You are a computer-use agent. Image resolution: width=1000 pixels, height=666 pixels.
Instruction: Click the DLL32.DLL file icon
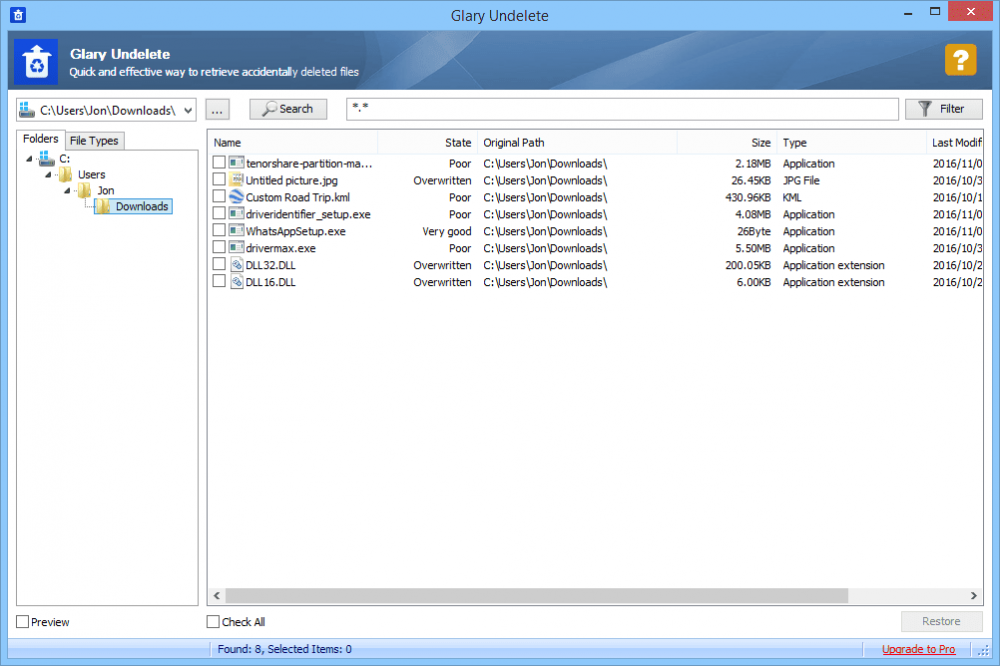tap(236, 265)
